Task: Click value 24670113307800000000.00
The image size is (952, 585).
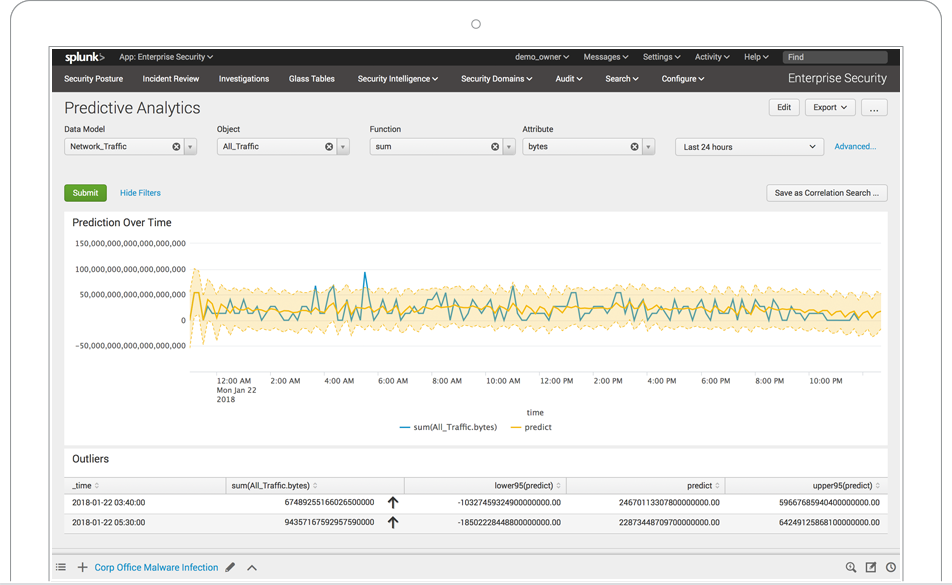Action: coord(669,502)
